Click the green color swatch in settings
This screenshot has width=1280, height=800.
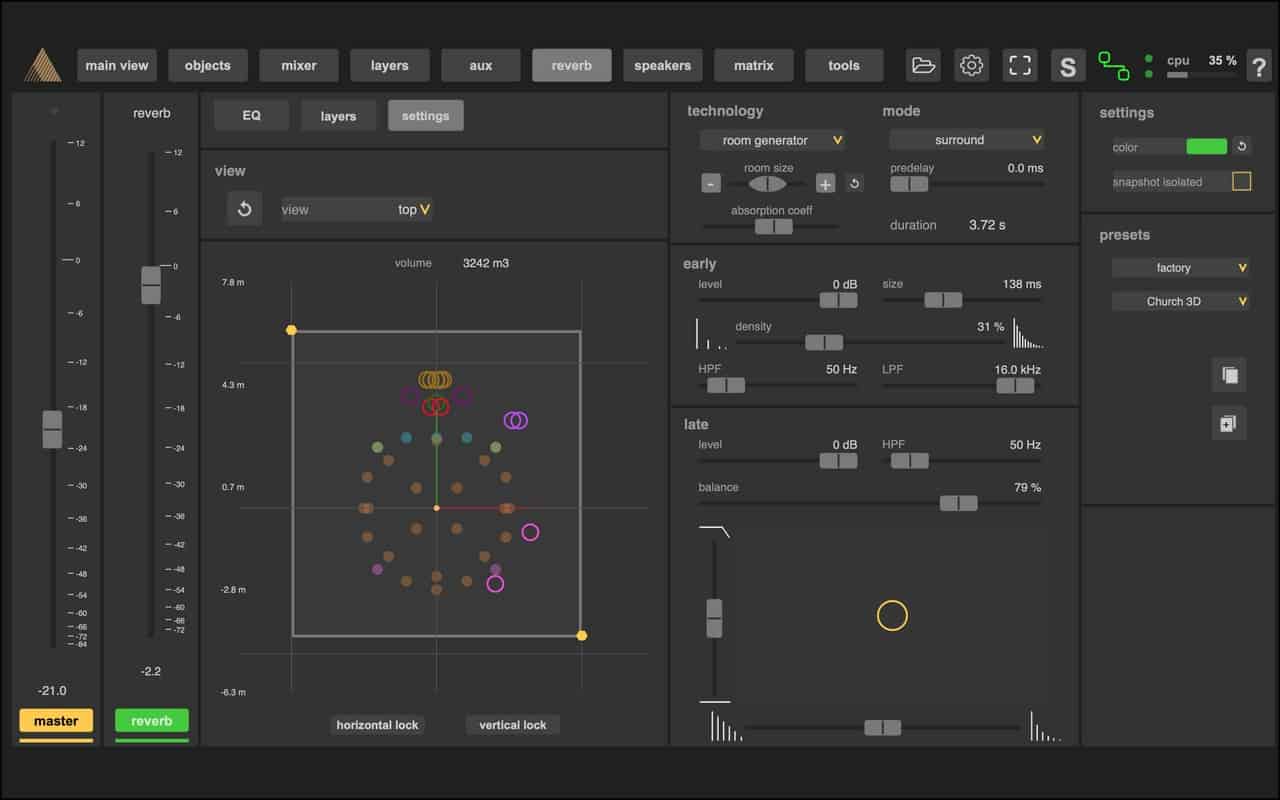coord(1206,147)
